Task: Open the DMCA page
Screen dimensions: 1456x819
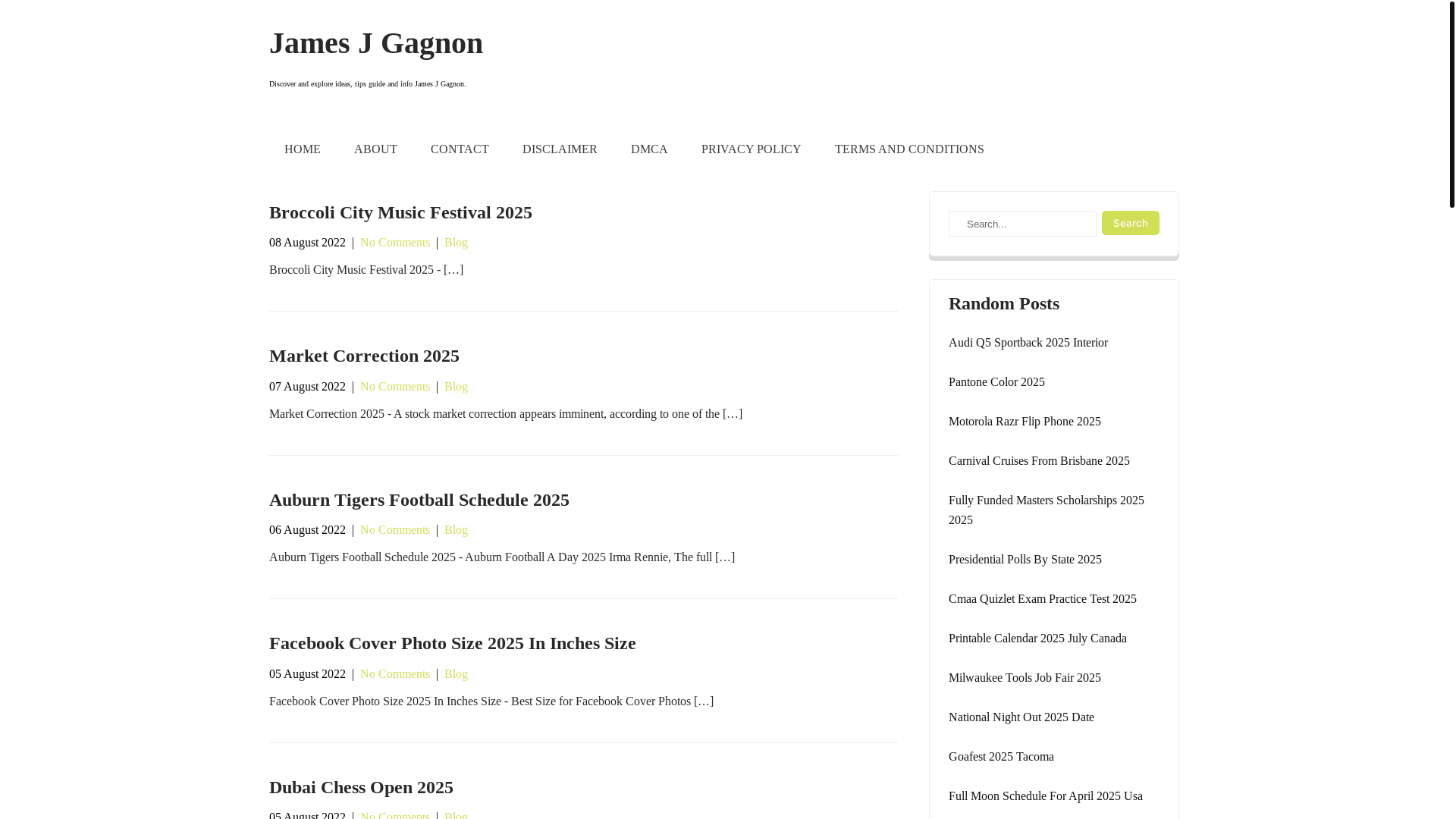Action: pos(649,149)
